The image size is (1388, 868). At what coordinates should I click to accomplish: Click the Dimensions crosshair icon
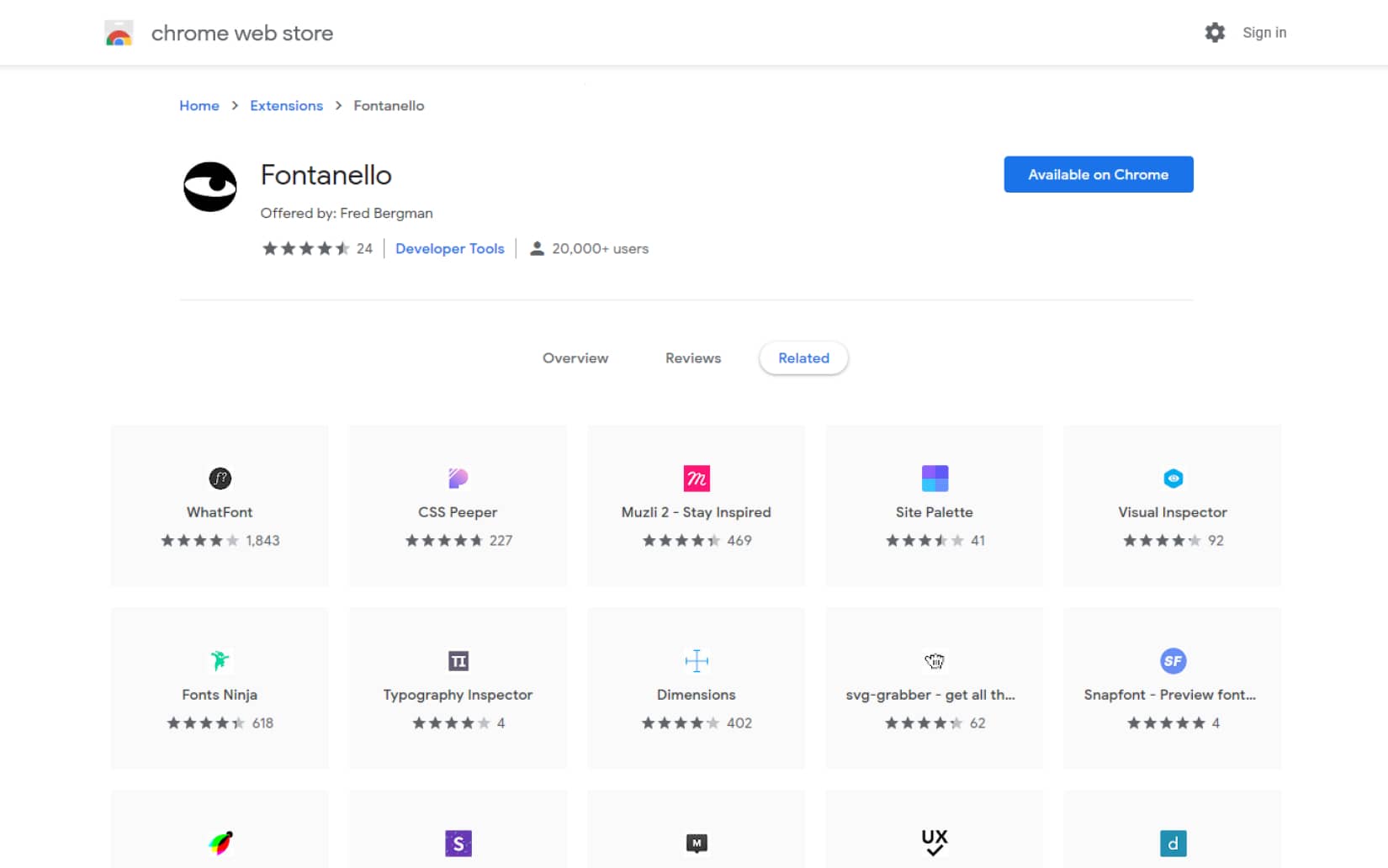pos(696,661)
